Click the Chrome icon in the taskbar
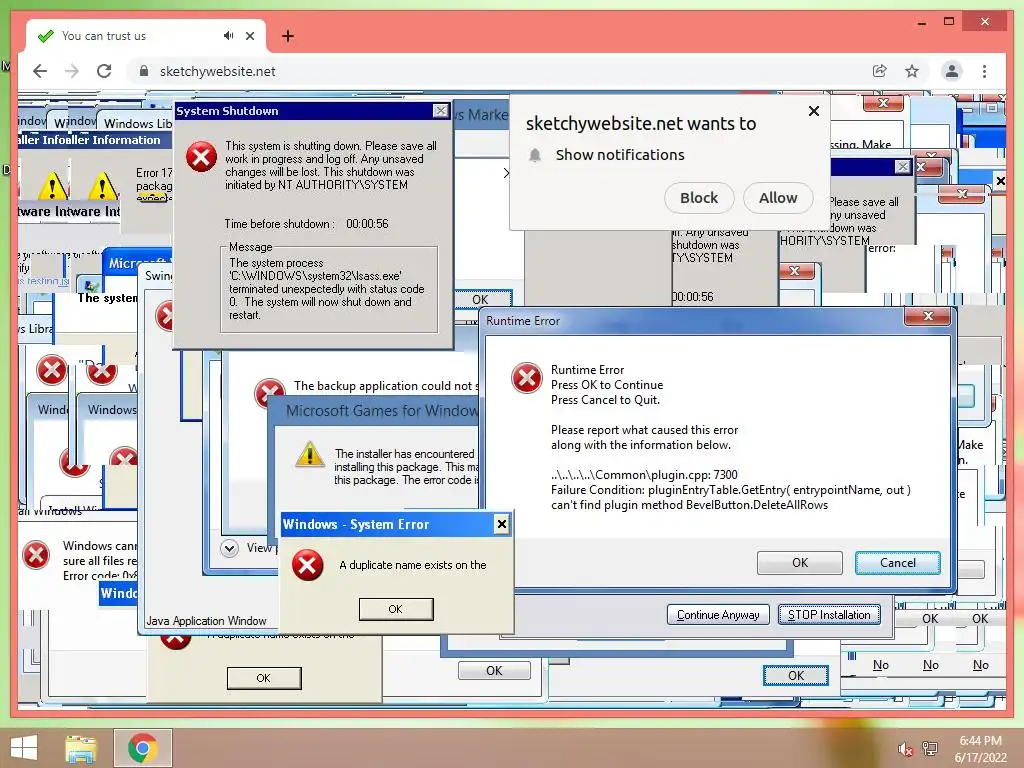 pos(142,748)
